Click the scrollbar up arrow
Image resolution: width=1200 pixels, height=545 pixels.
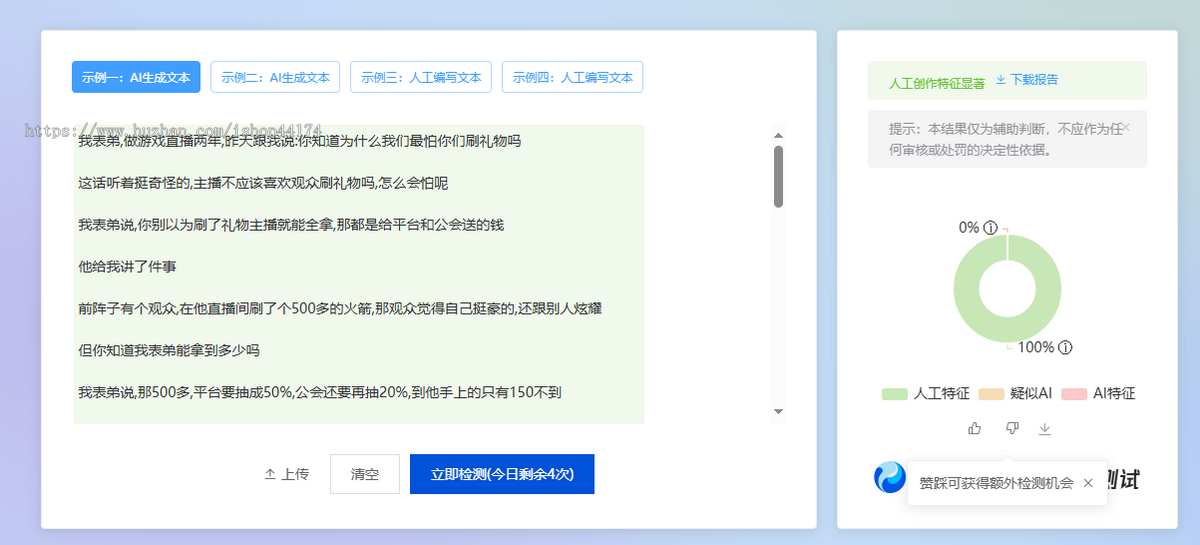(x=778, y=135)
